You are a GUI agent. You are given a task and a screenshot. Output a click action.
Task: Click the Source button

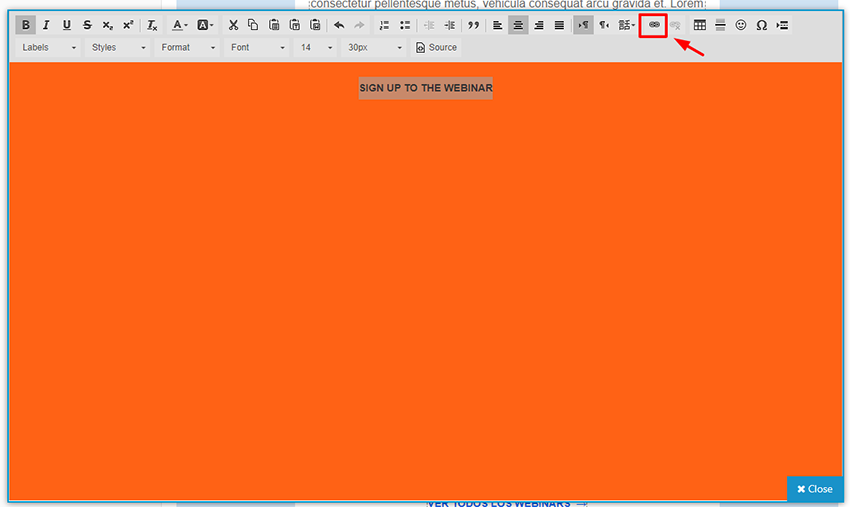pos(436,47)
